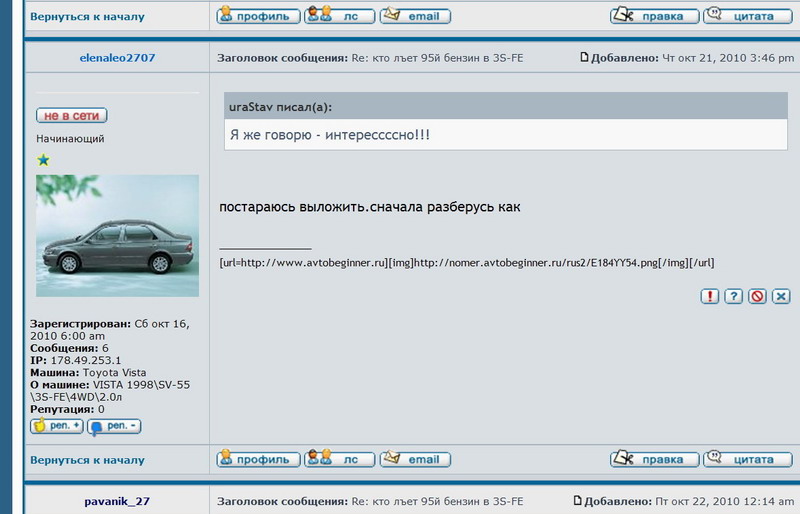Click the blue star rank icon

click(43, 160)
